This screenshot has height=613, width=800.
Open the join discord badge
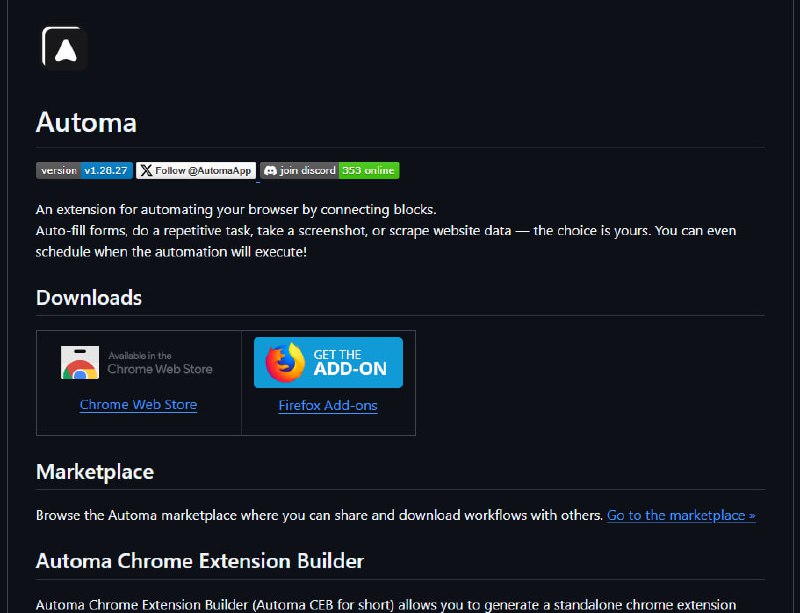330,170
